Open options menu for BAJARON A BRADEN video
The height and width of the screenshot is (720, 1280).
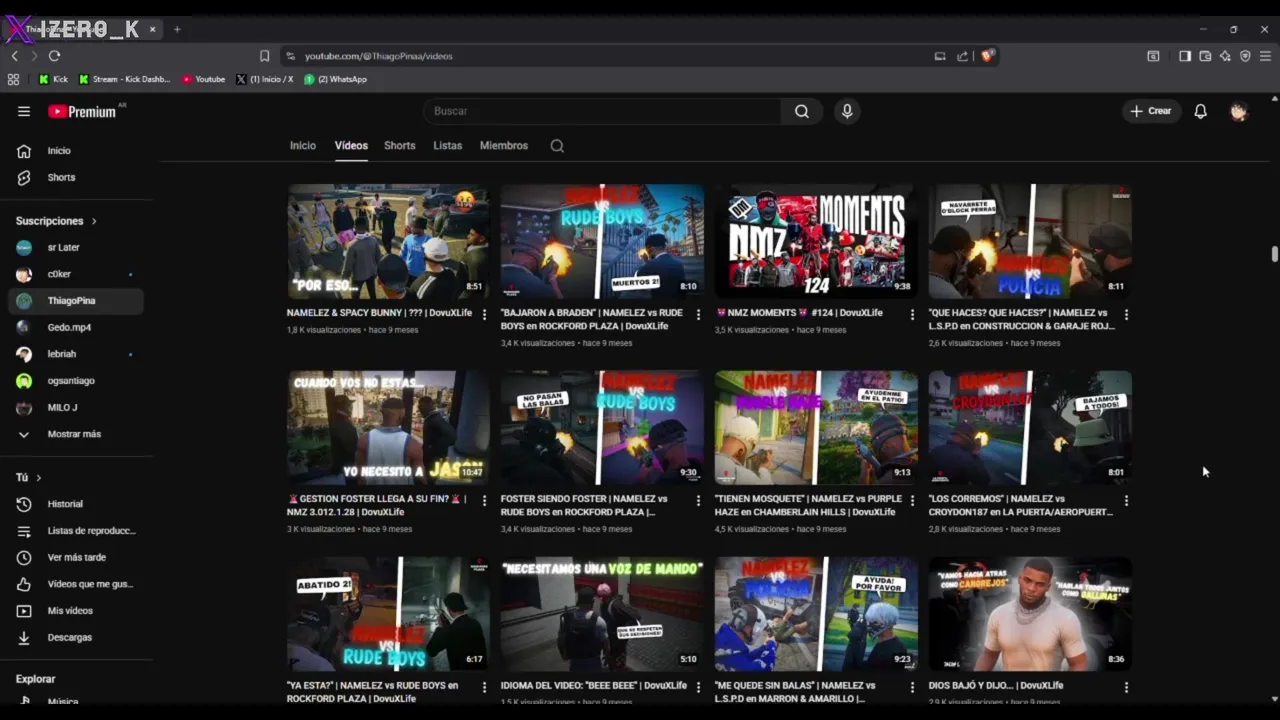(698, 314)
